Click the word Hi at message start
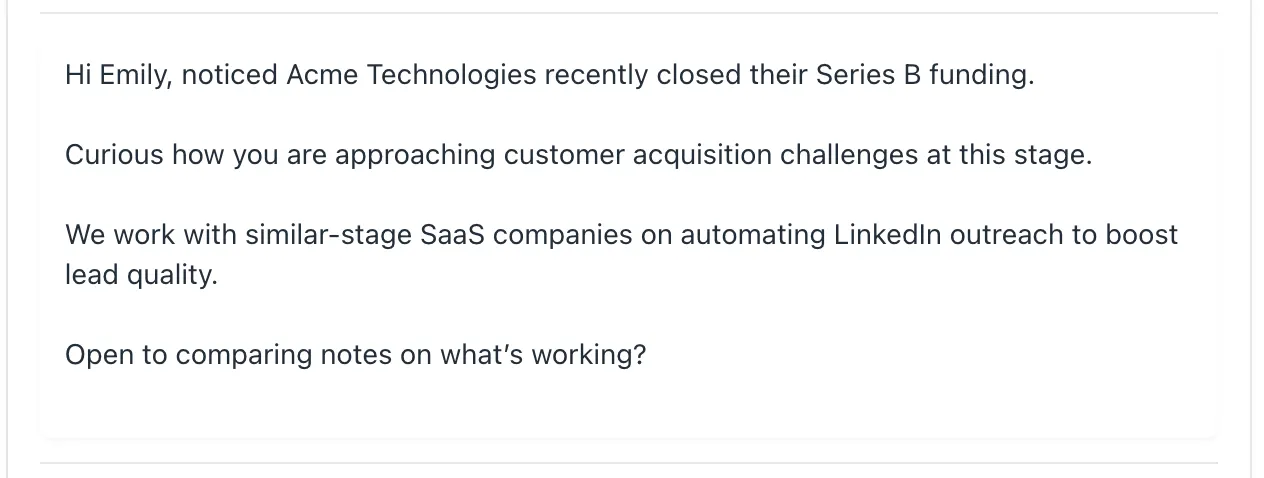 click(x=78, y=75)
